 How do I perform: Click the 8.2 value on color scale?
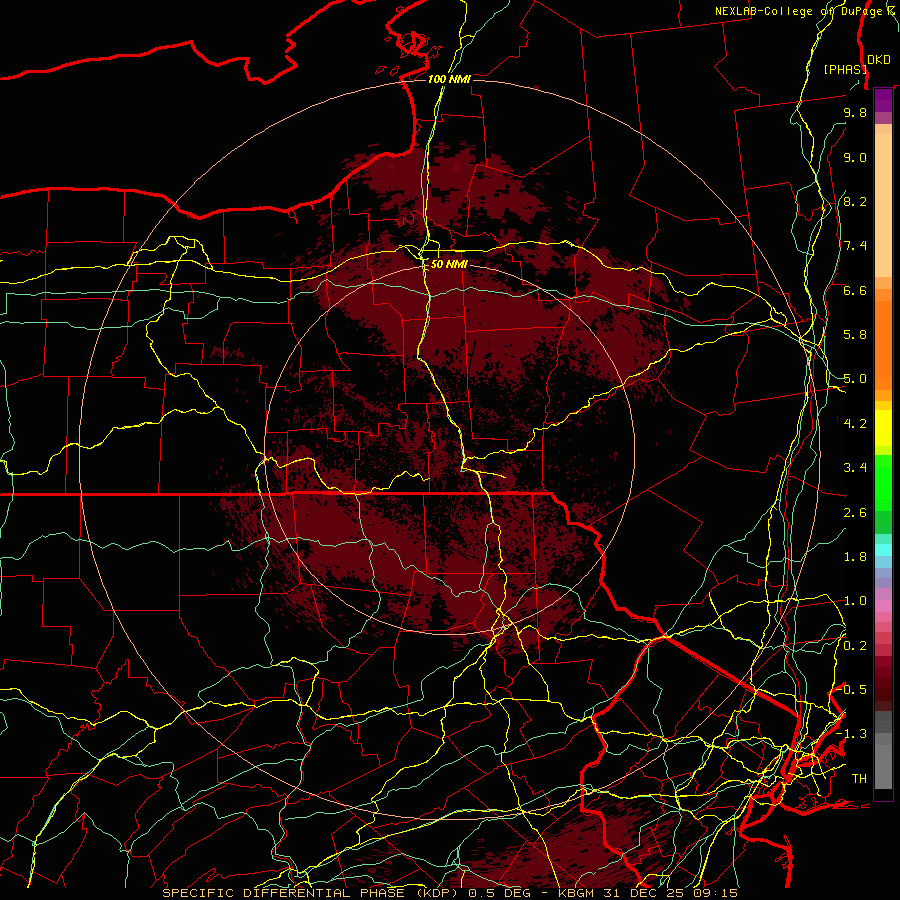pyautogui.click(x=855, y=201)
